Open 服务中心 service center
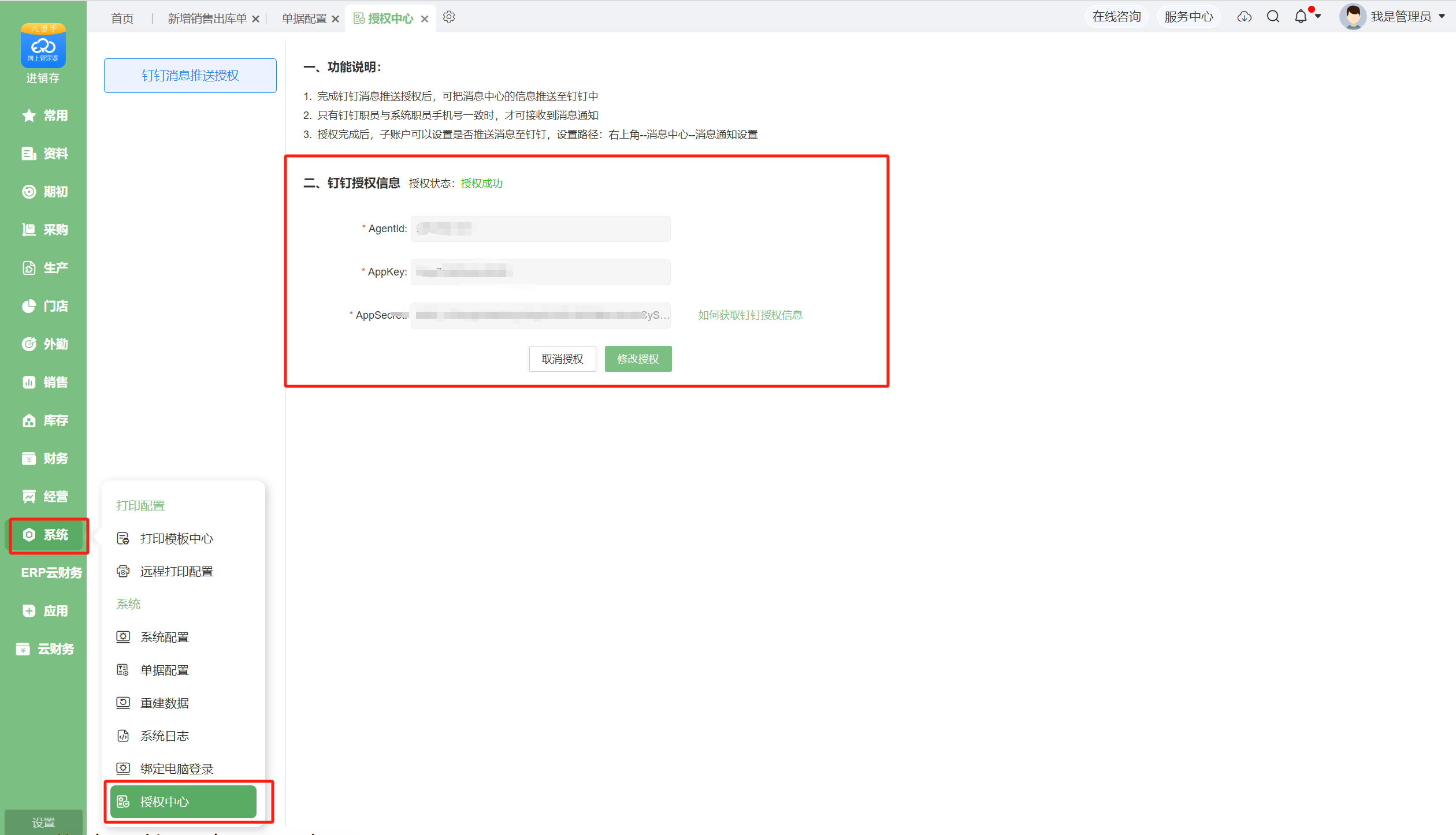 [x=1188, y=17]
